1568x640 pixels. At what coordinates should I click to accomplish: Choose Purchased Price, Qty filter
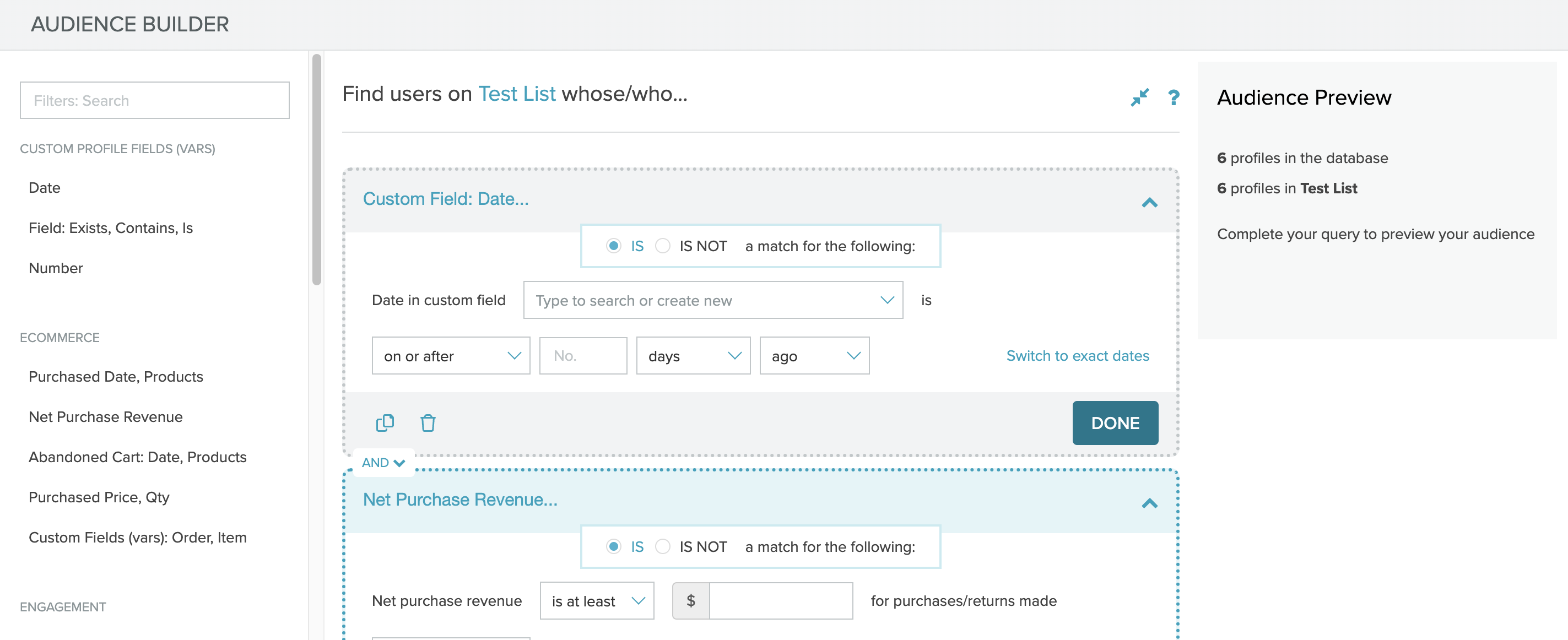click(x=99, y=497)
